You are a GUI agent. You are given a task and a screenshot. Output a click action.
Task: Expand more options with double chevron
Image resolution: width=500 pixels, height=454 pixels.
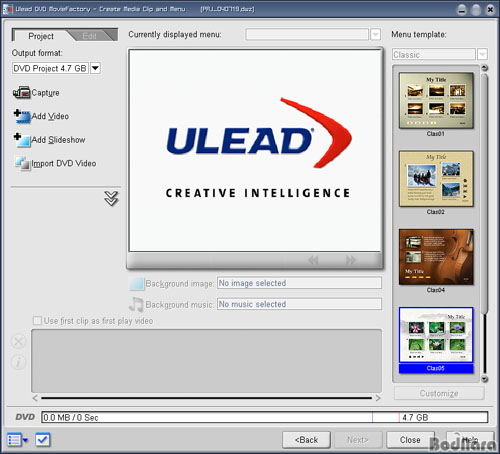(111, 199)
